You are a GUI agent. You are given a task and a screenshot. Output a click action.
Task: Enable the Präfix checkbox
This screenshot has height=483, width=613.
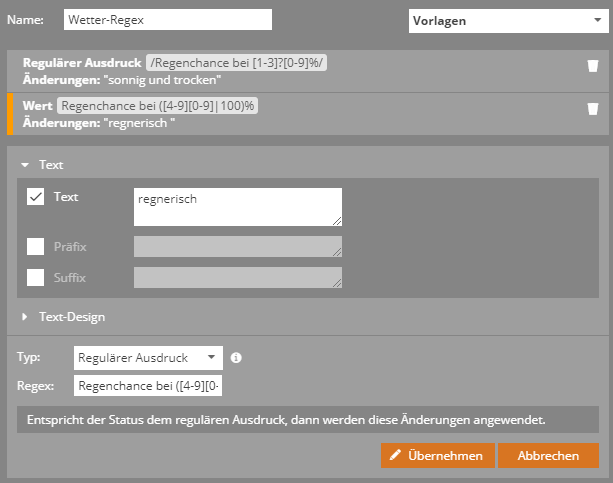(36, 246)
